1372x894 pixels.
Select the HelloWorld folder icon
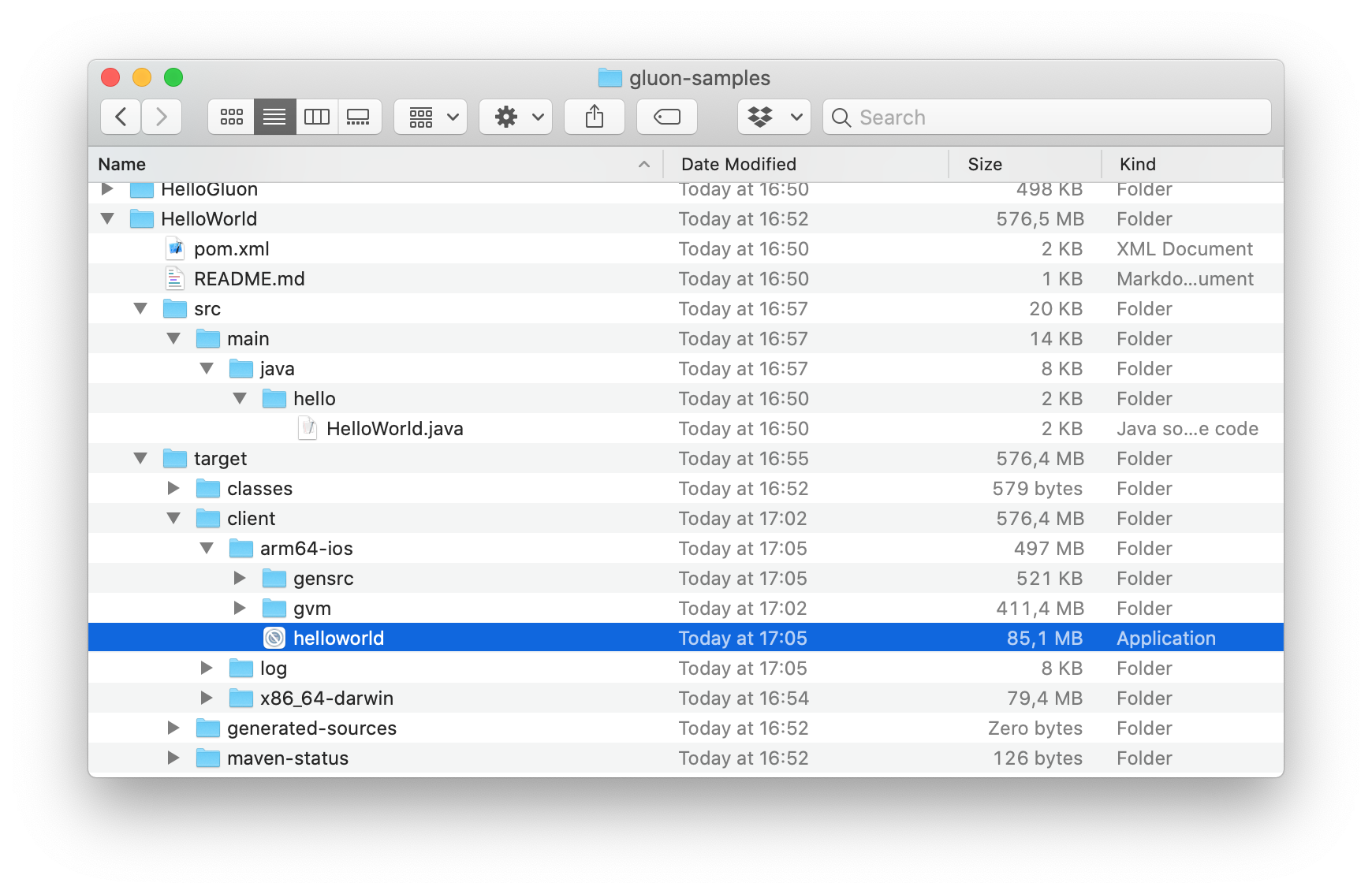[142, 218]
